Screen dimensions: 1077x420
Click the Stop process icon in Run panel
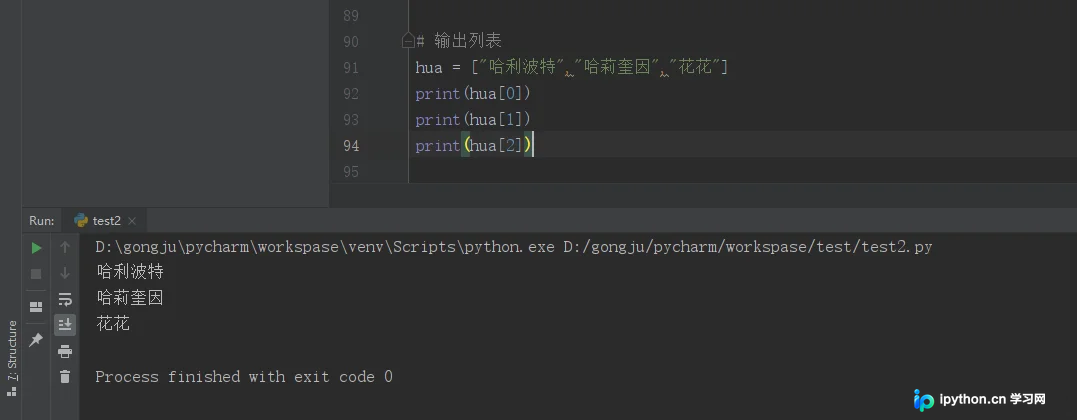click(36, 274)
